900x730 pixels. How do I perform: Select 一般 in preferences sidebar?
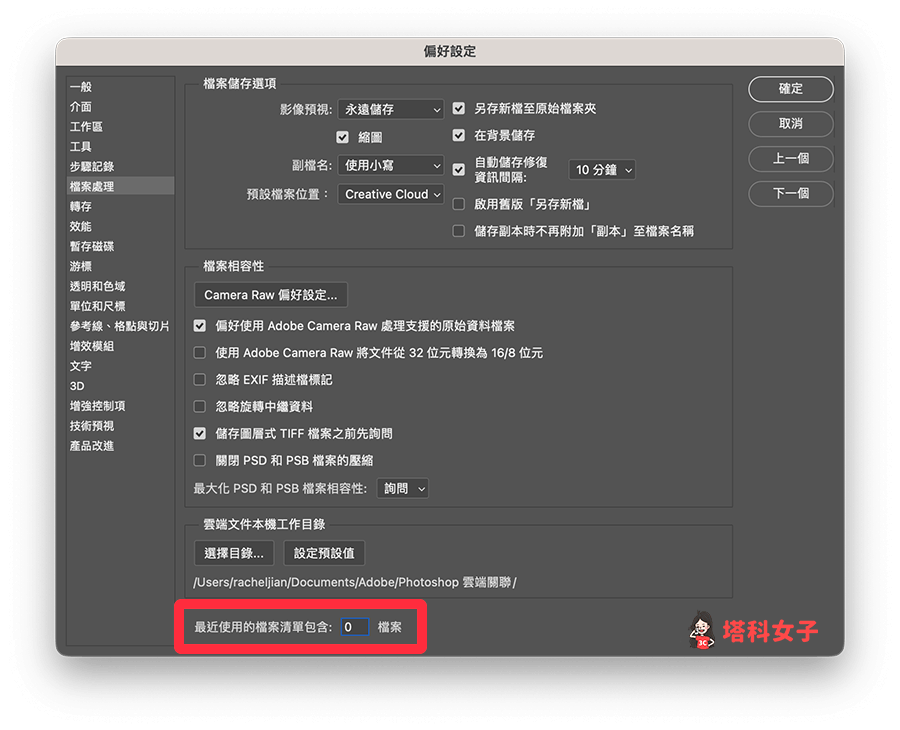81,87
